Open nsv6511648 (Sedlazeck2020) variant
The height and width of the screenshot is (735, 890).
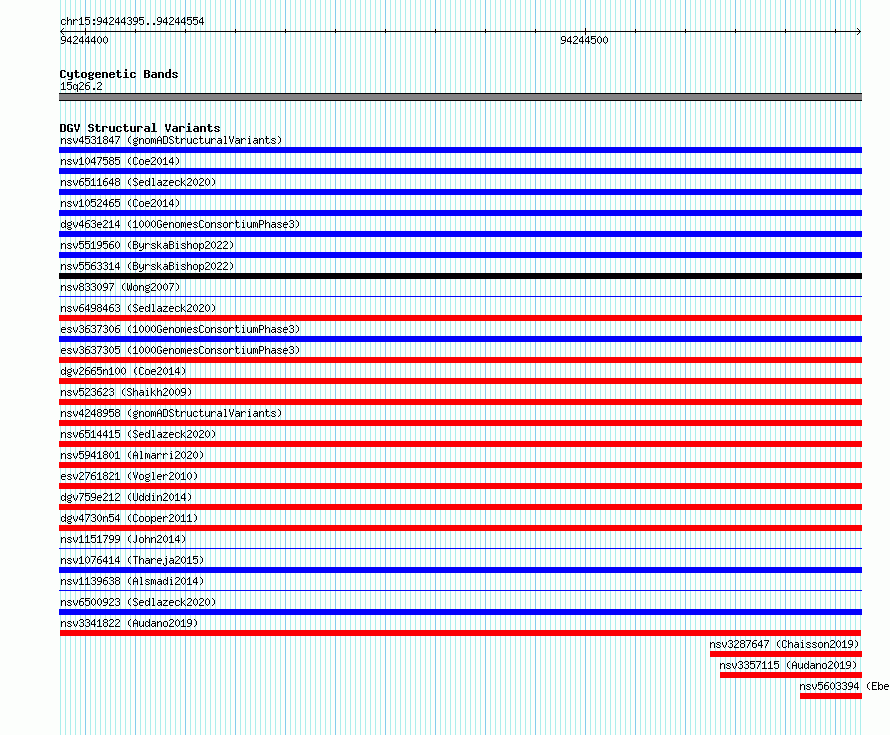[138, 182]
